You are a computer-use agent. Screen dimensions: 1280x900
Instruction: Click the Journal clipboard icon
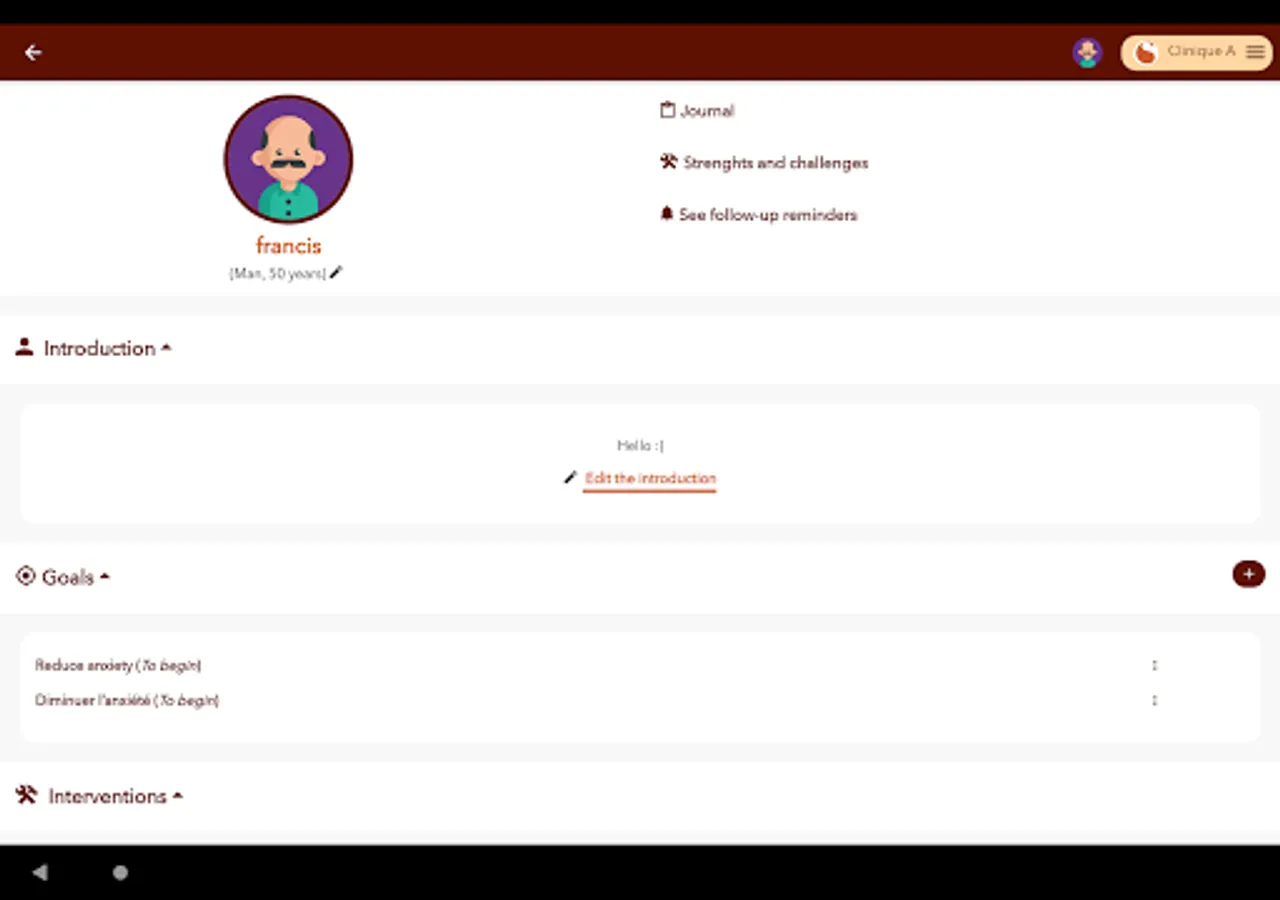(667, 110)
